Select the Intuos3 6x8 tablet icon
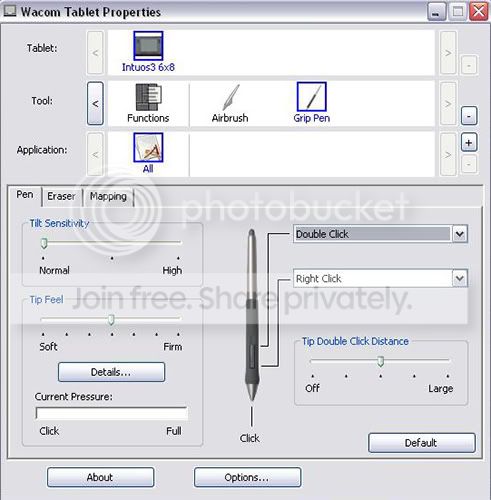 pos(148,46)
